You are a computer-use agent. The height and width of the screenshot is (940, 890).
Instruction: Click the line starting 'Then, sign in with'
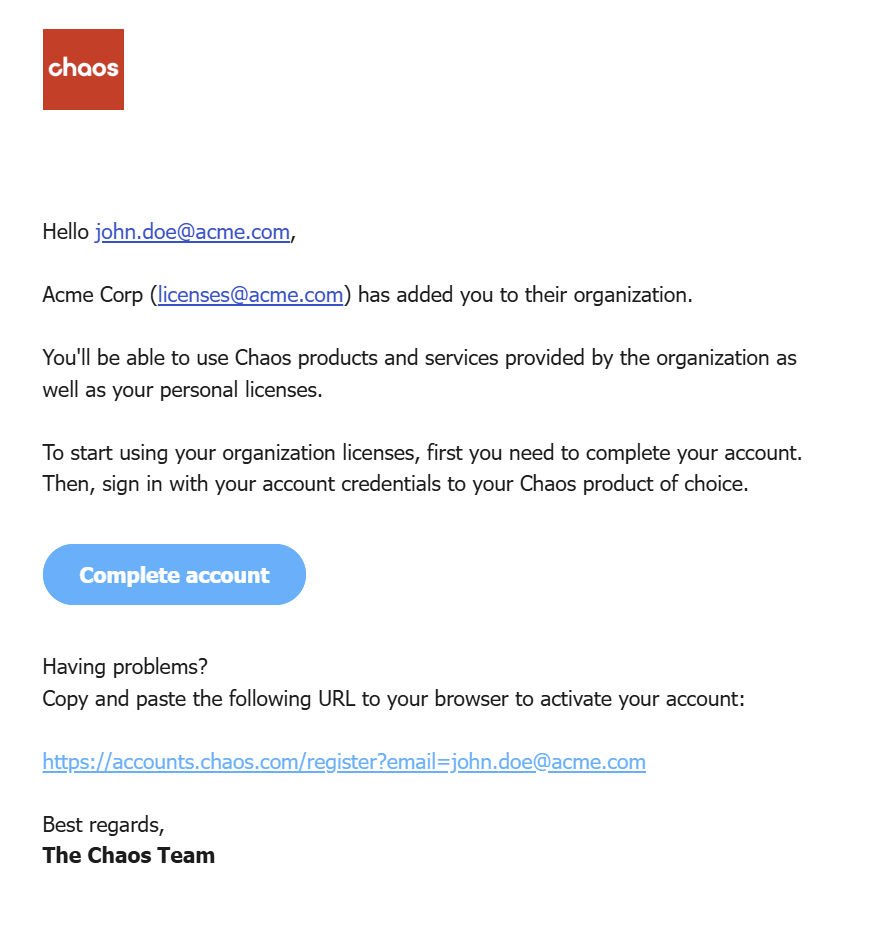tap(396, 484)
